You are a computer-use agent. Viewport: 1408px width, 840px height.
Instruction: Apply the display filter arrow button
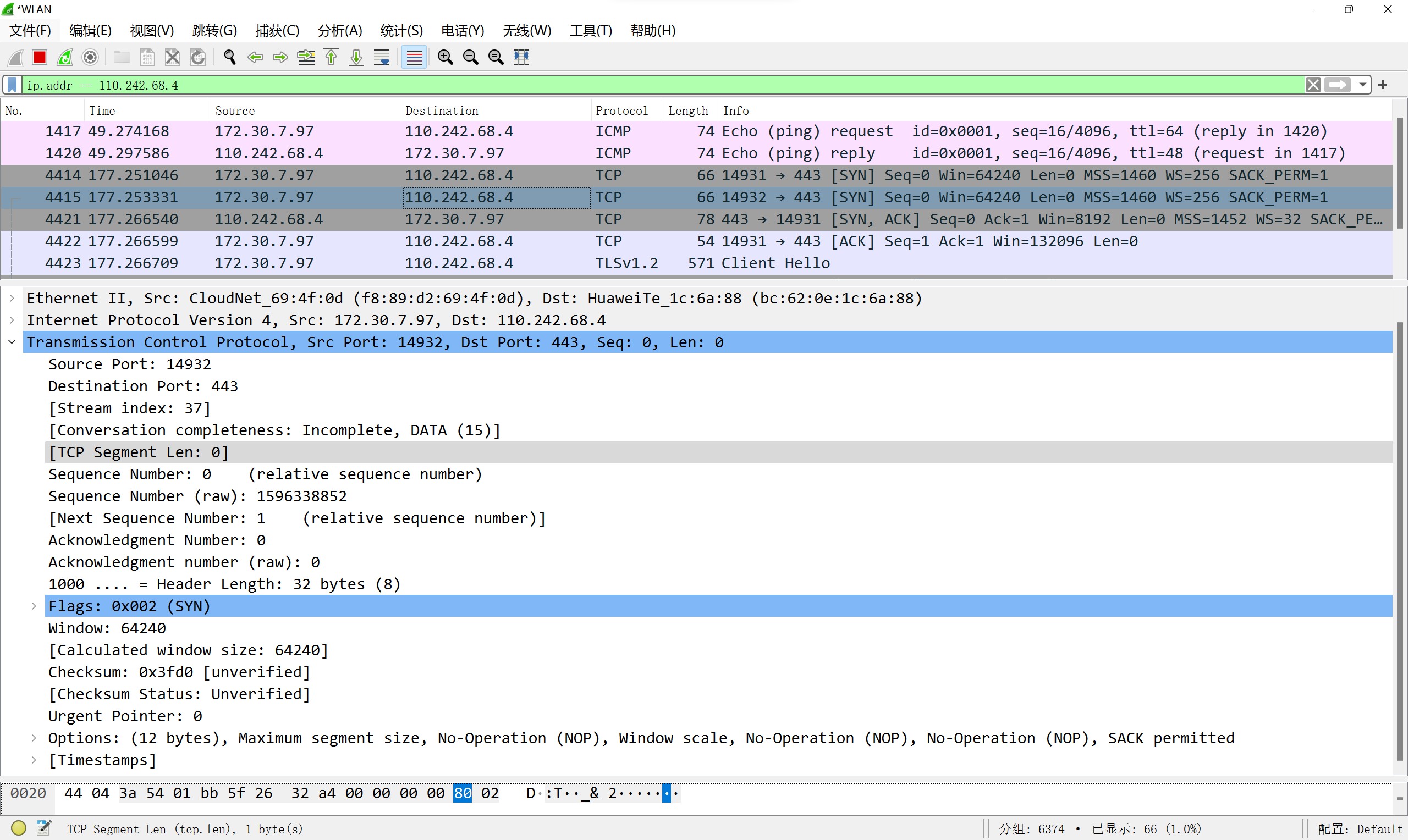1338,85
